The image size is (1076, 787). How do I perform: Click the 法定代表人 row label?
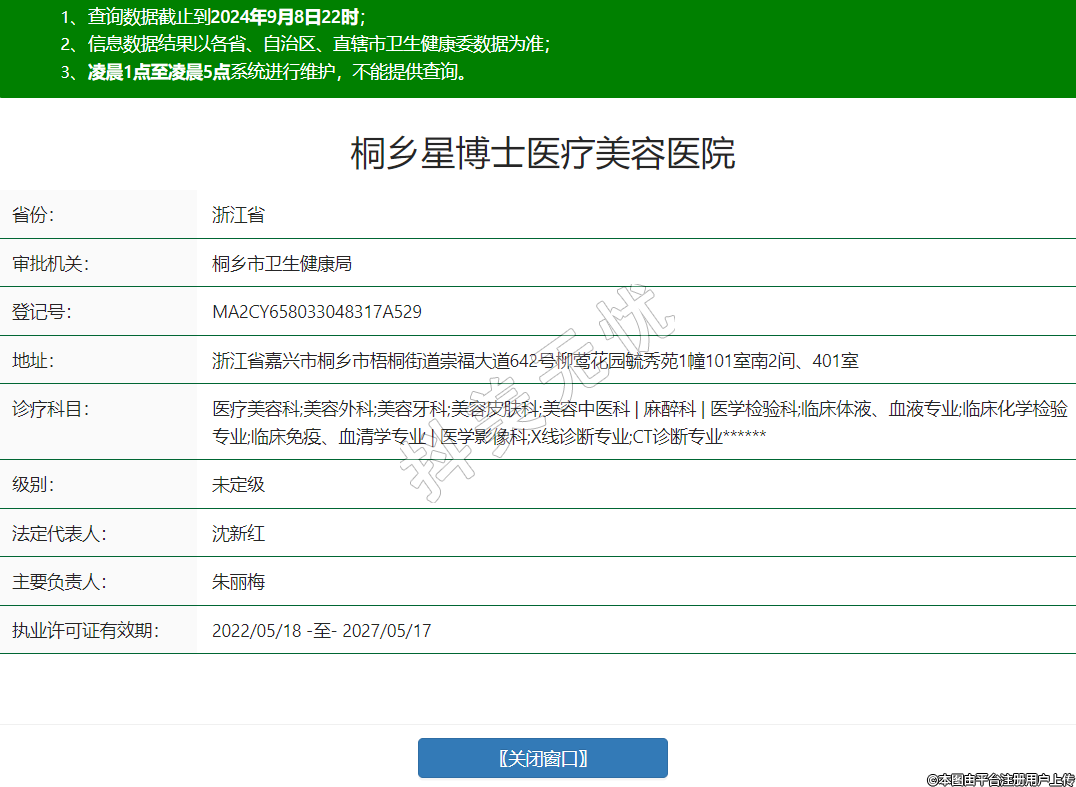click(59, 534)
